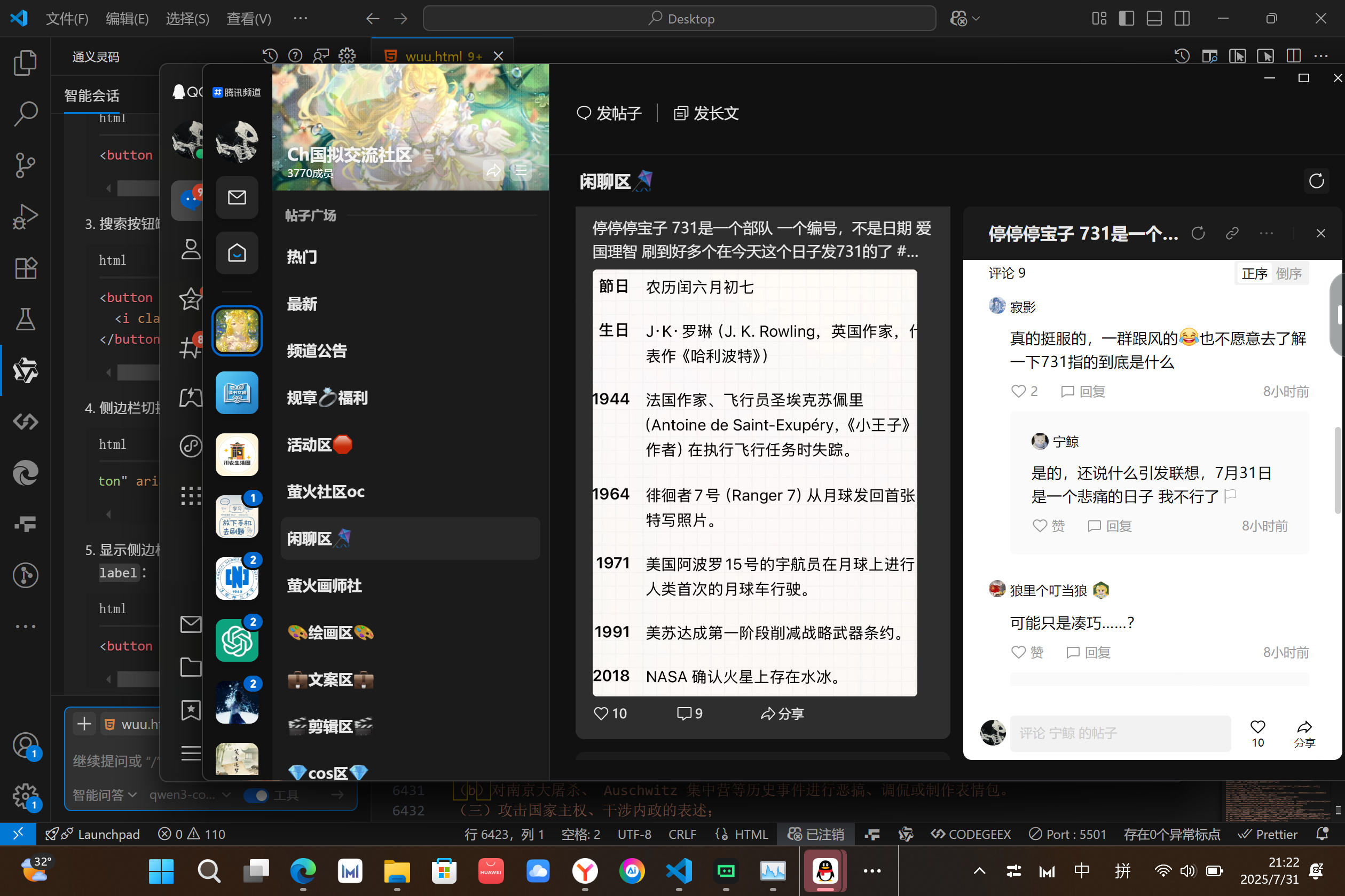Switch comment order to 倒序
1345x896 pixels.
1288,274
